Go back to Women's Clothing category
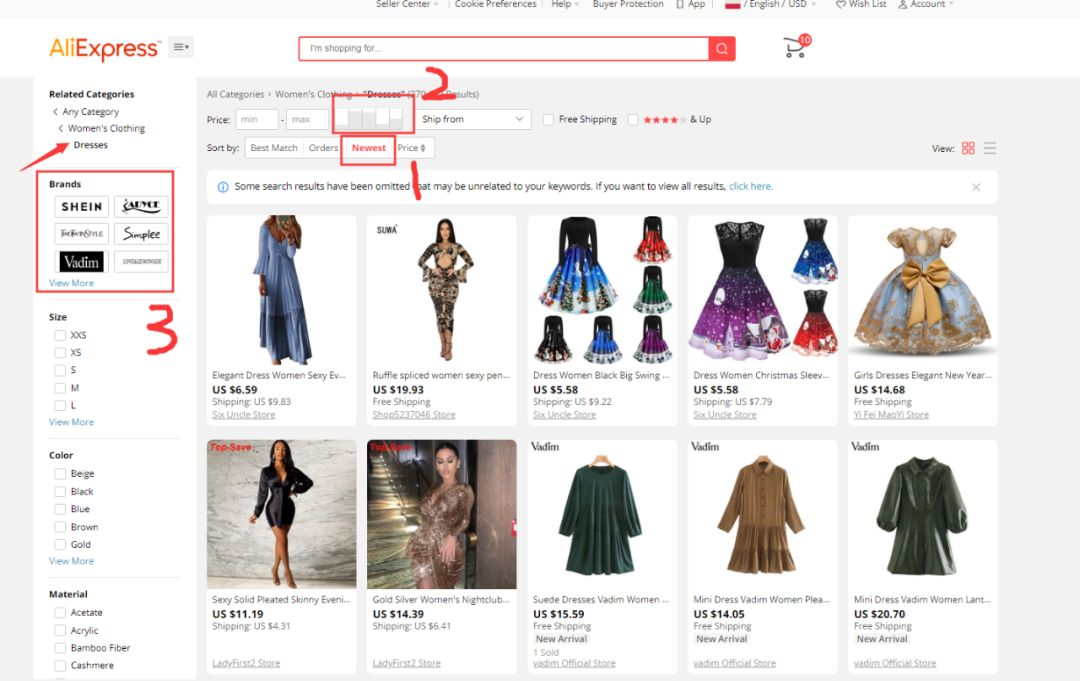Image resolution: width=1080 pixels, height=681 pixels. [x=106, y=128]
